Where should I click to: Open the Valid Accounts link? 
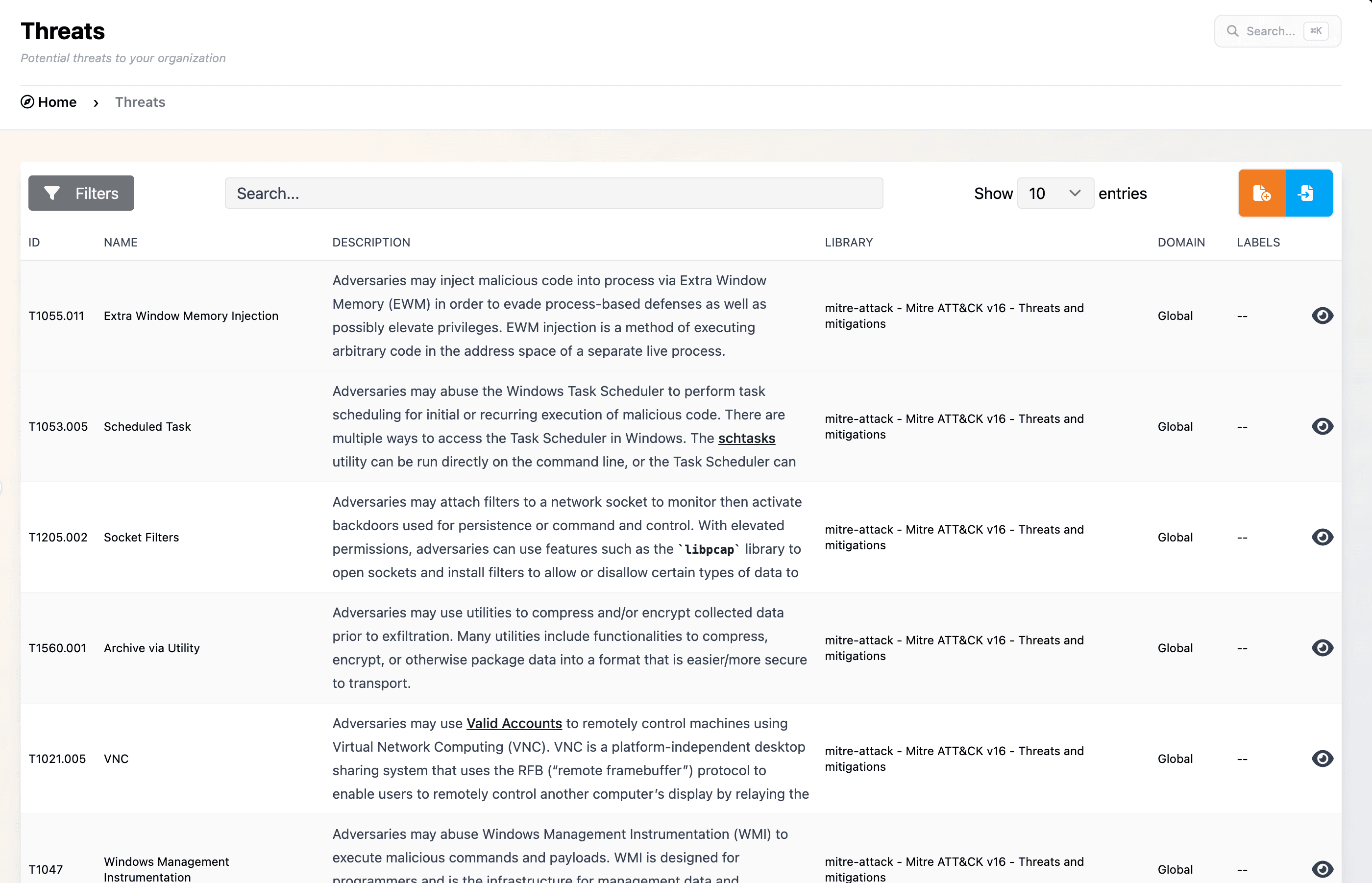coord(514,724)
